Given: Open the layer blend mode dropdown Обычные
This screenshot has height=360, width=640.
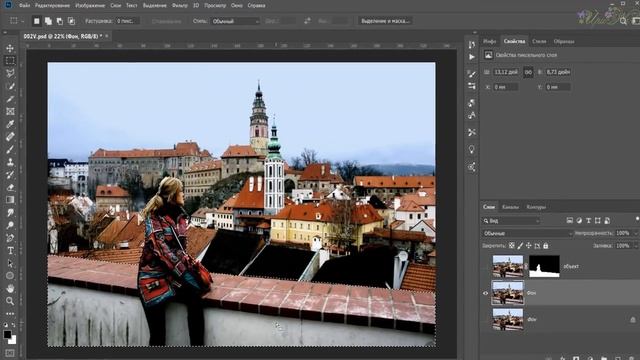Looking at the screenshot, I should 527,233.
